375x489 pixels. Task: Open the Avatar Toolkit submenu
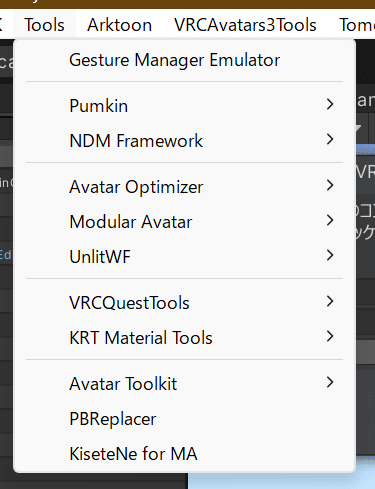click(x=184, y=384)
